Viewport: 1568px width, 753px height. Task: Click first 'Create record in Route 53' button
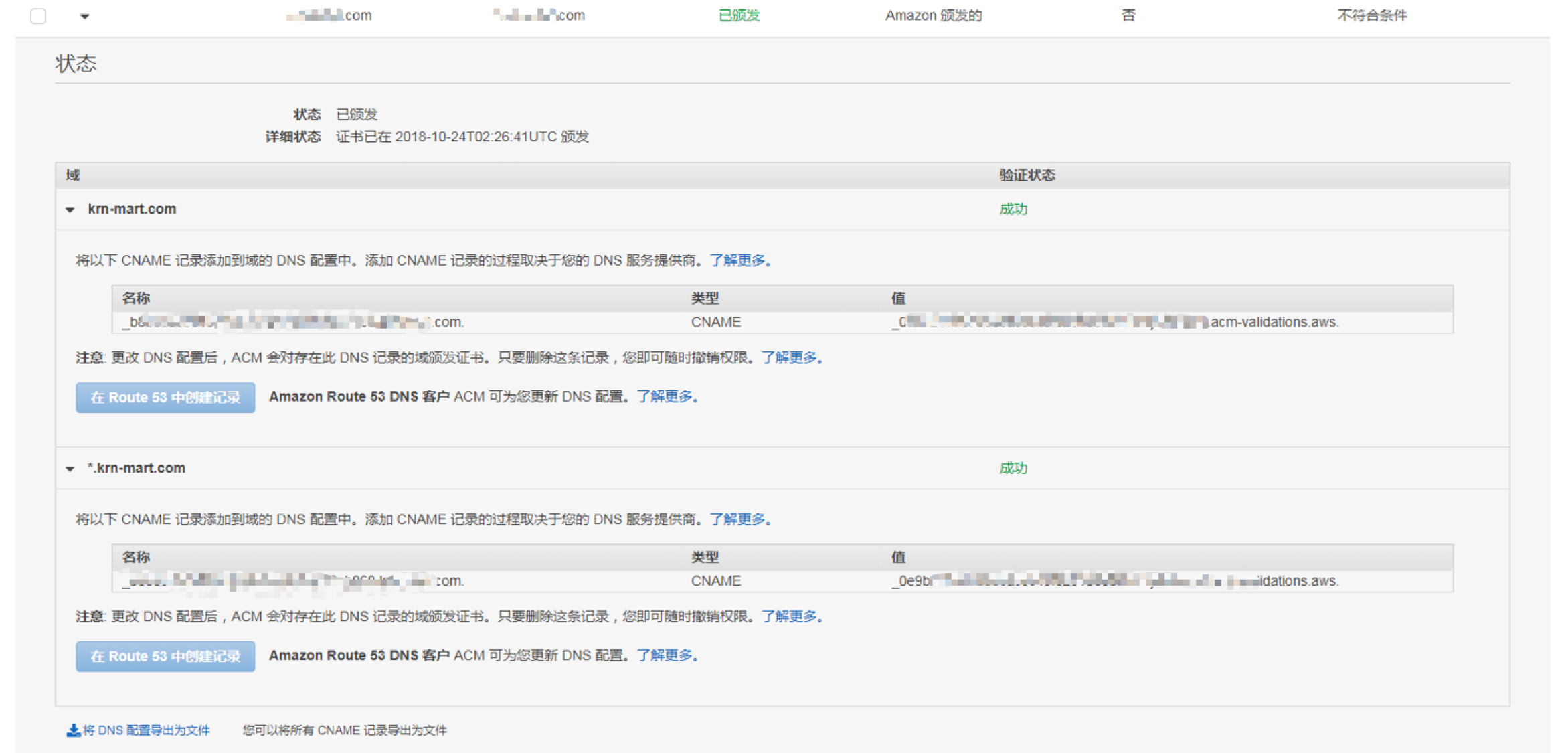point(165,398)
